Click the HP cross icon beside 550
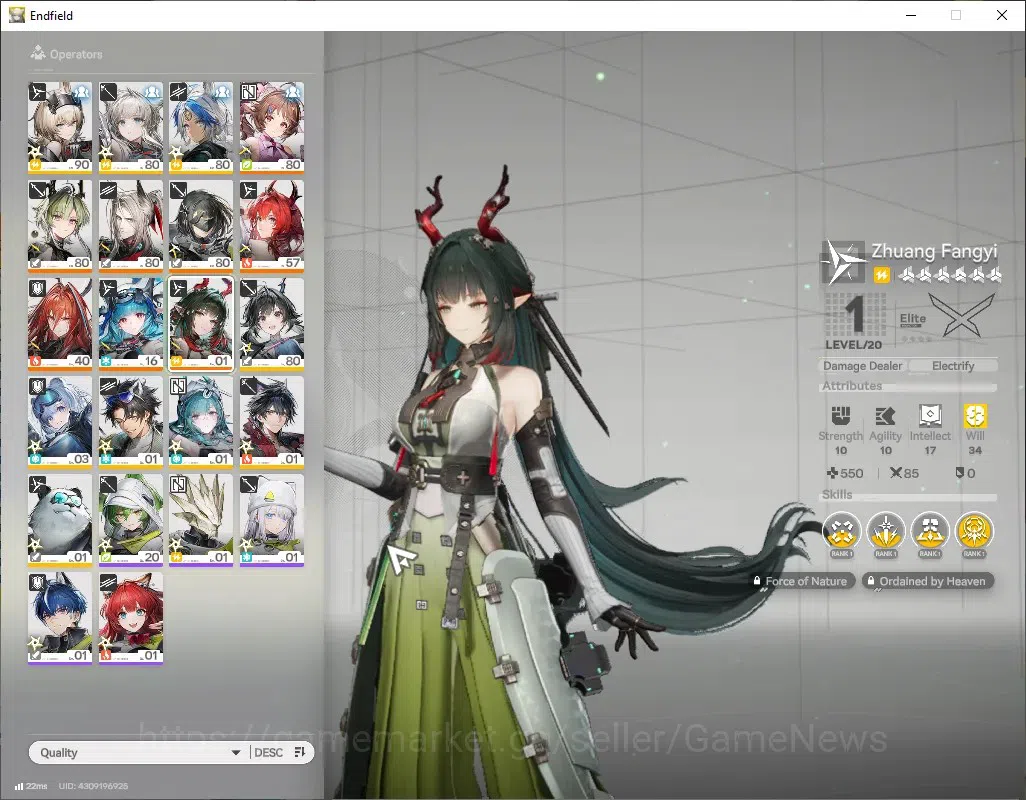 (x=832, y=473)
